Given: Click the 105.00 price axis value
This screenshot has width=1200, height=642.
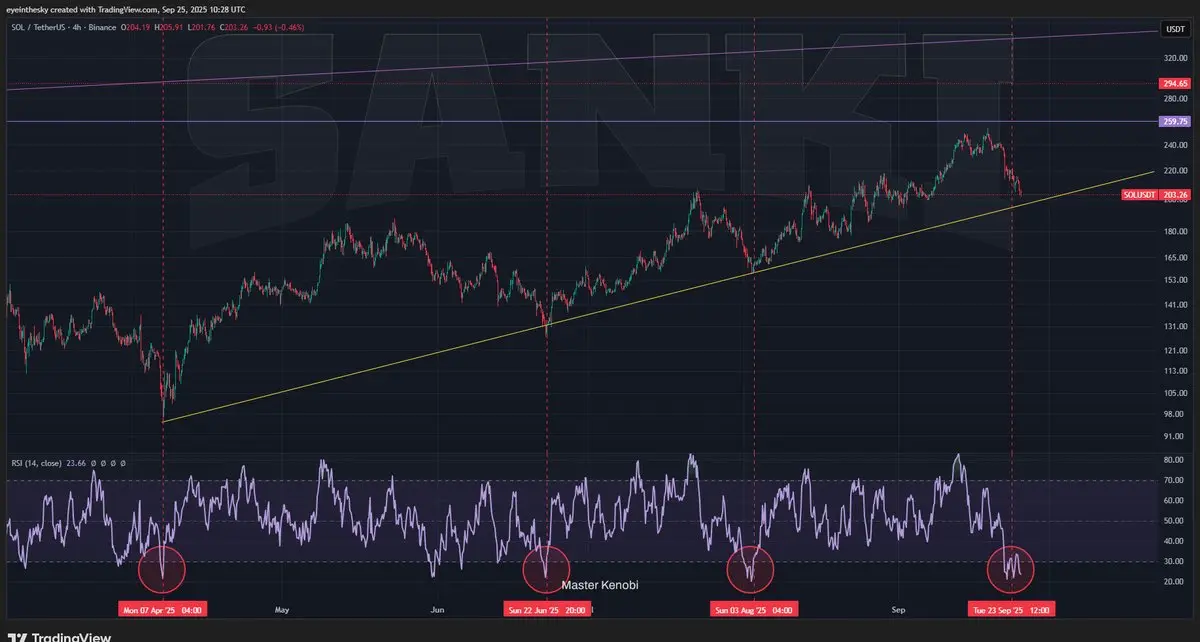Looking at the screenshot, I should click(1174, 393).
